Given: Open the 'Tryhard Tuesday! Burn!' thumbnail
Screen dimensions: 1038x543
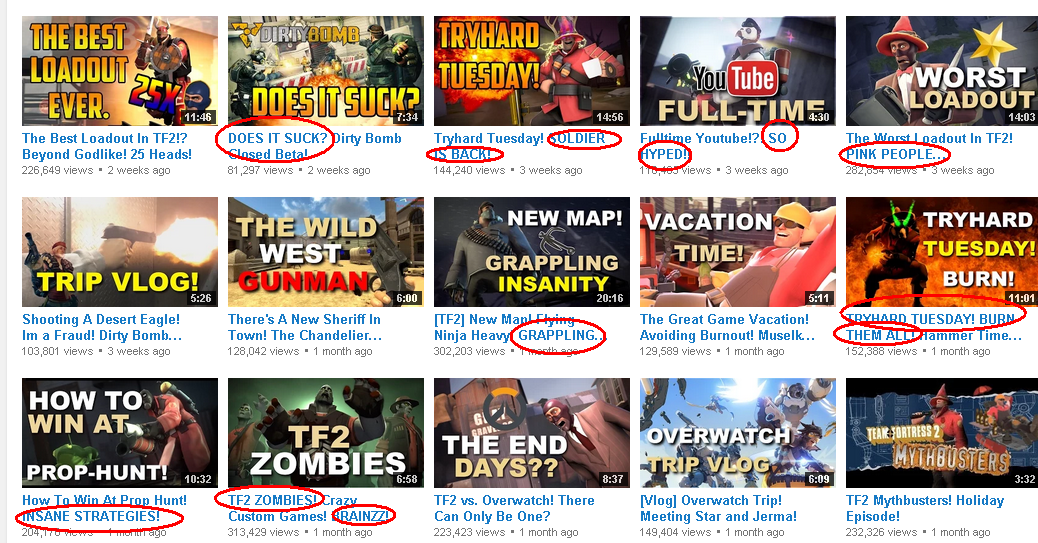Looking at the screenshot, I should coord(942,252).
